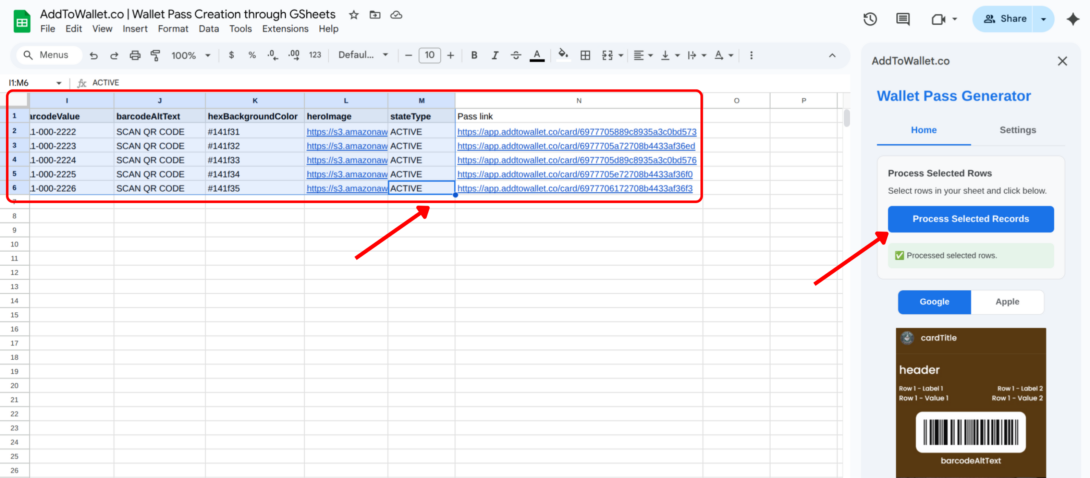The image size is (1090, 478).
Task: Activate the paint format tool
Action: [156, 56]
